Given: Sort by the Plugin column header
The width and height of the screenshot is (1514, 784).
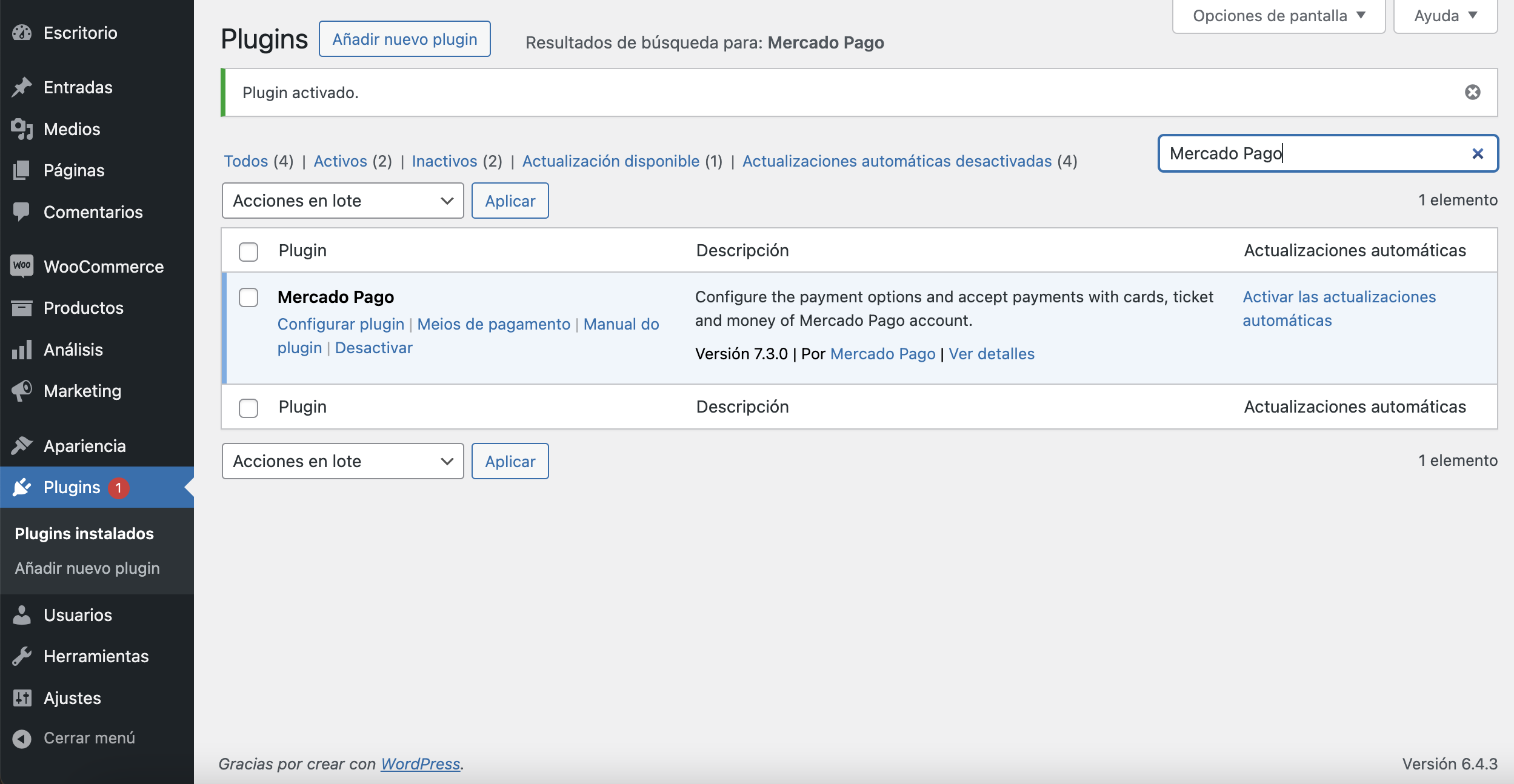Looking at the screenshot, I should click(302, 250).
